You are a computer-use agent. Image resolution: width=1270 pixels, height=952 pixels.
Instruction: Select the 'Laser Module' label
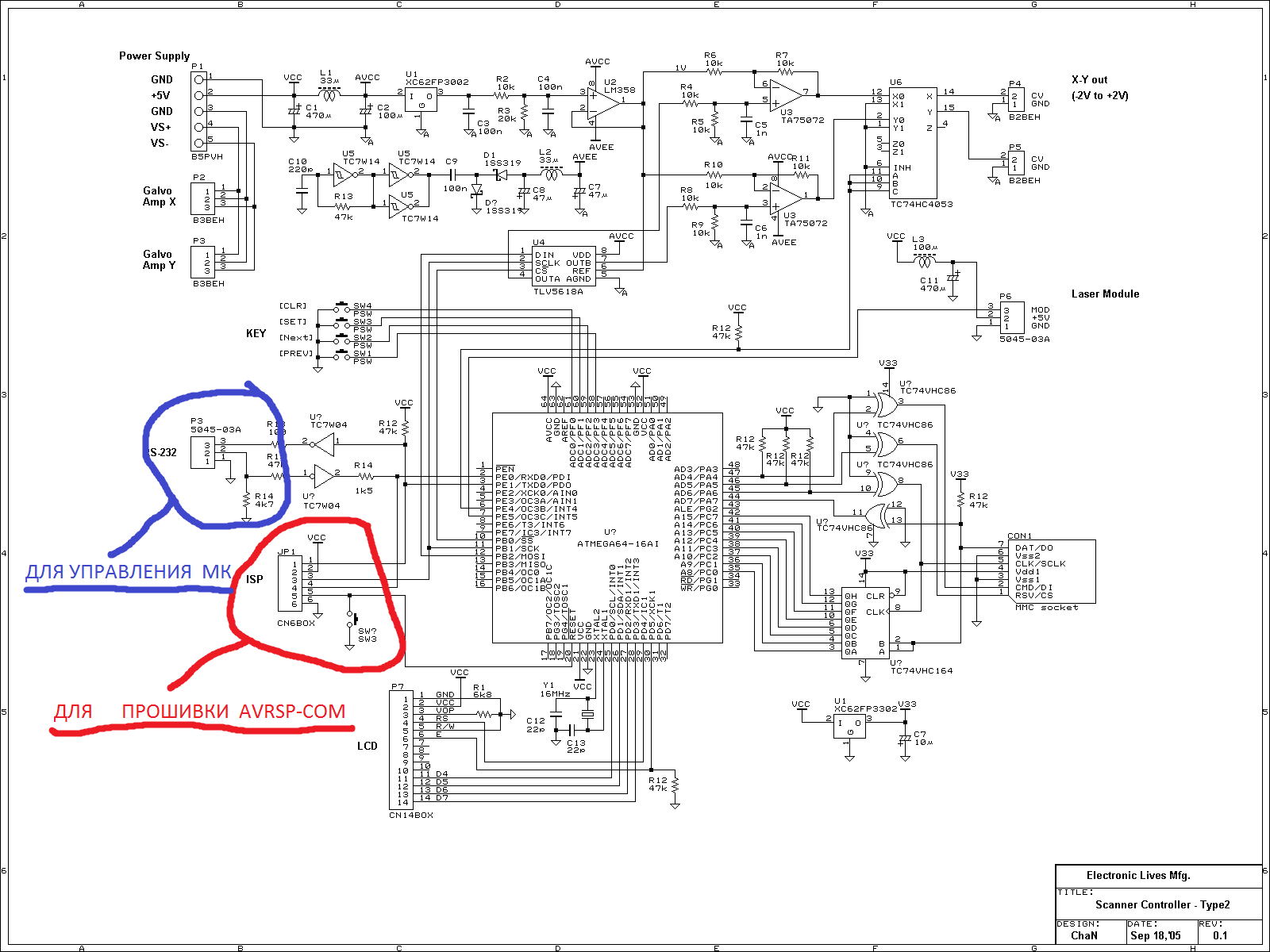[x=1105, y=294]
